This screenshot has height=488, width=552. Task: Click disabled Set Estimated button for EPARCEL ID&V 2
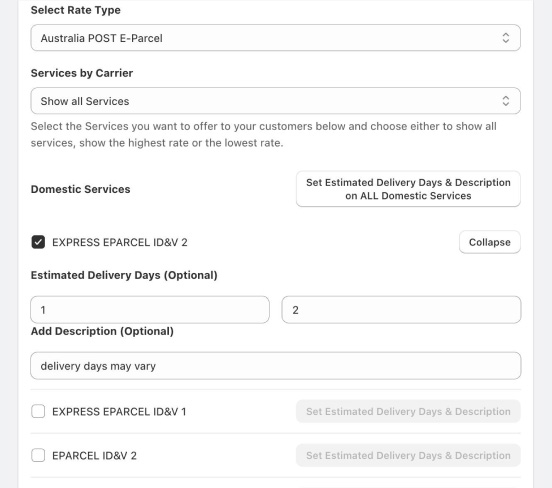pos(408,455)
